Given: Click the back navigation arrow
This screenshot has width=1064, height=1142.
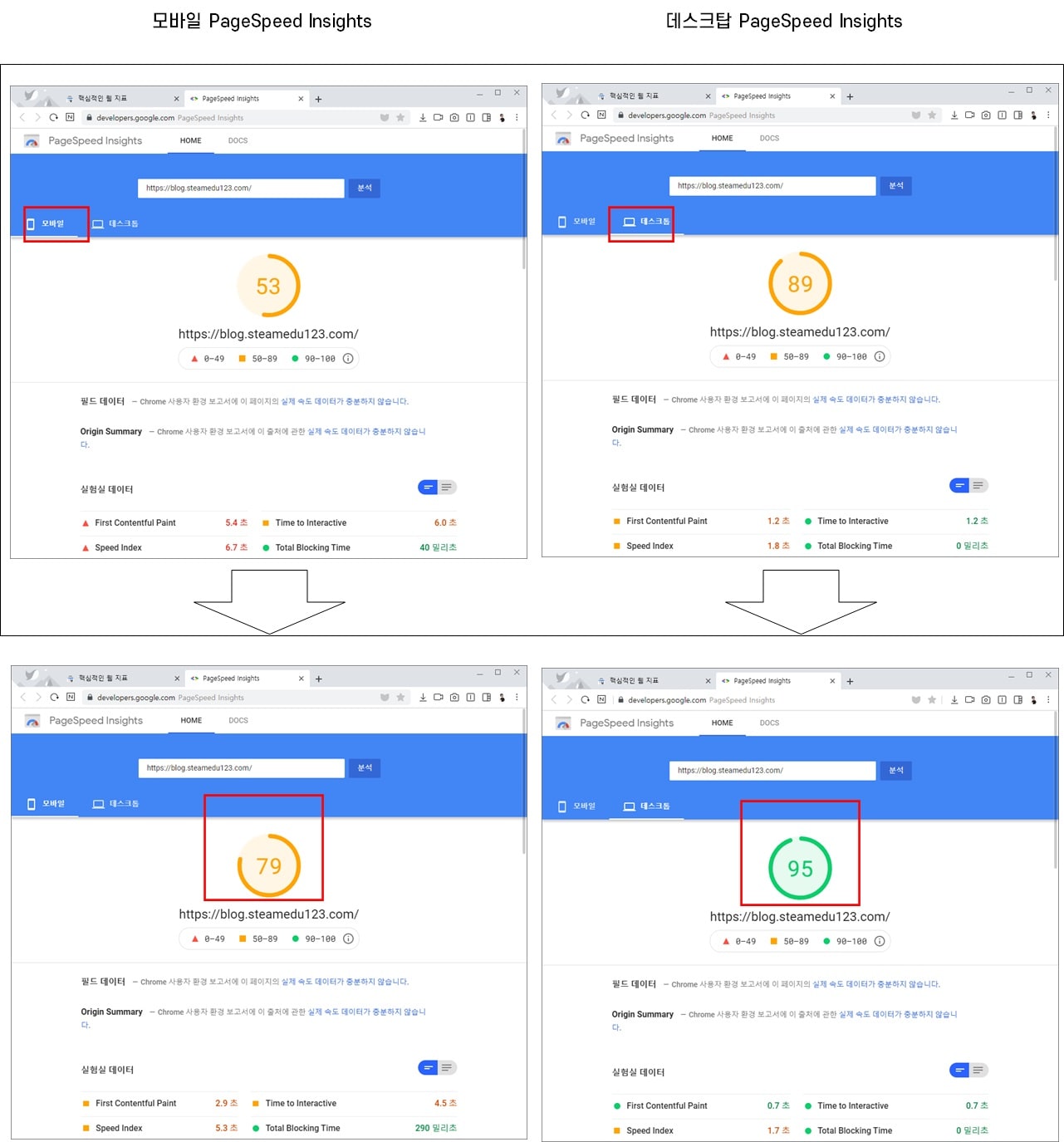Looking at the screenshot, I should (x=22, y=117).
